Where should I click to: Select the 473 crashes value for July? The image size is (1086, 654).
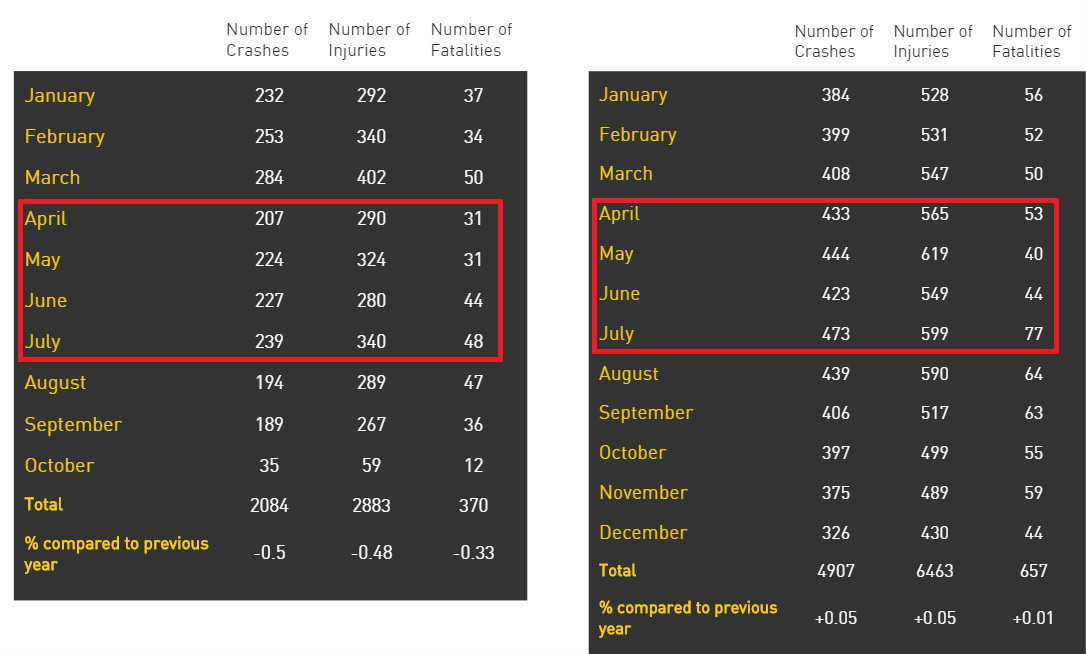point(835,334)
